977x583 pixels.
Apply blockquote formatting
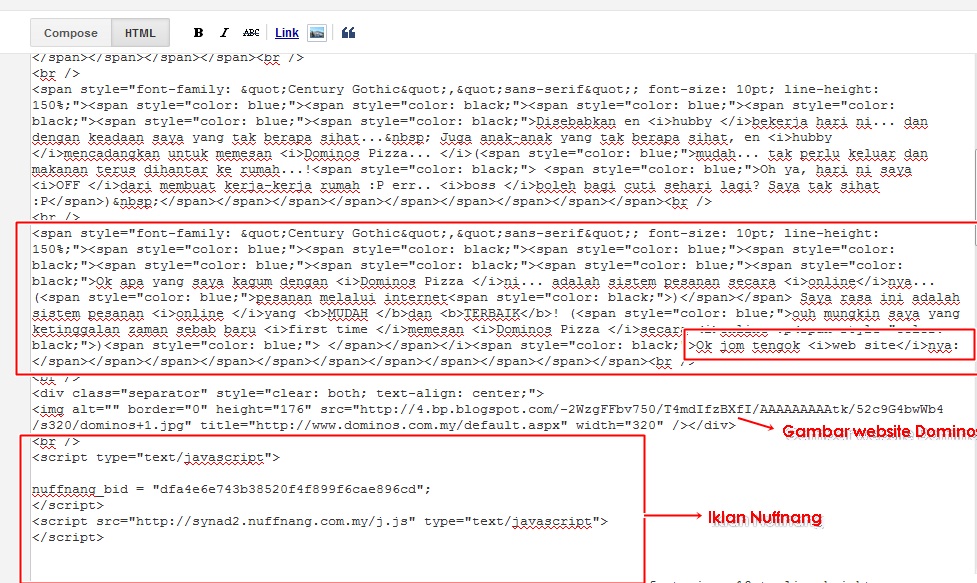pyautogui.click(x=348, y=32)
